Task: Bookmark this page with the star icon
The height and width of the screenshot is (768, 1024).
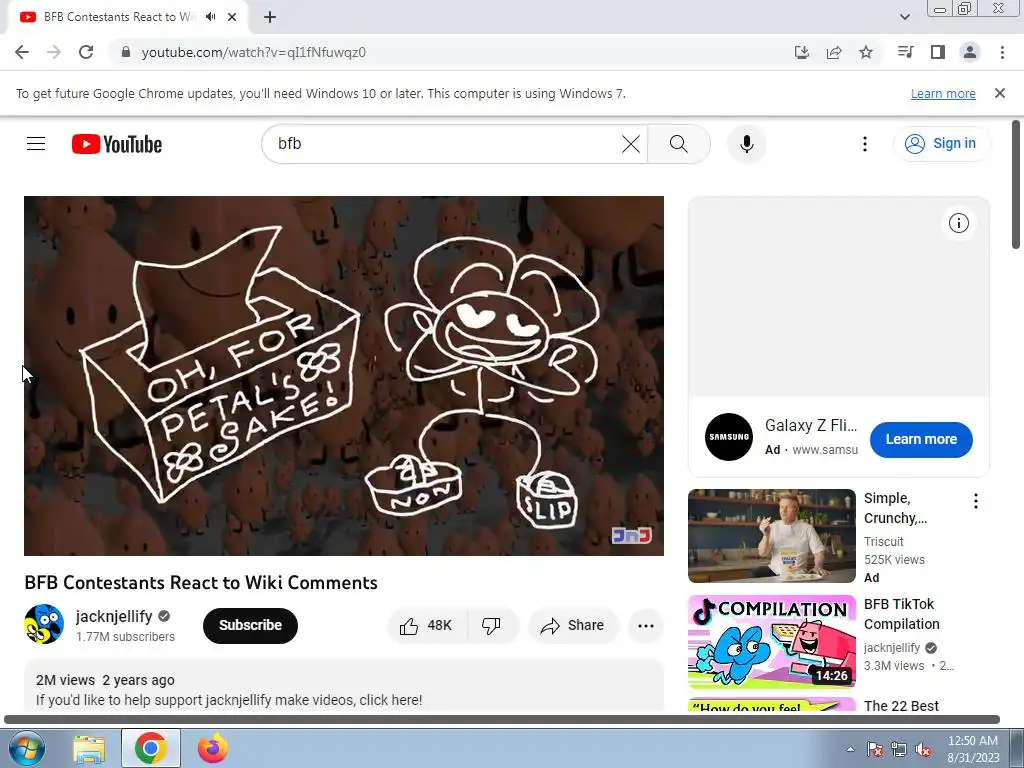Action: click(x=866, y=52)
